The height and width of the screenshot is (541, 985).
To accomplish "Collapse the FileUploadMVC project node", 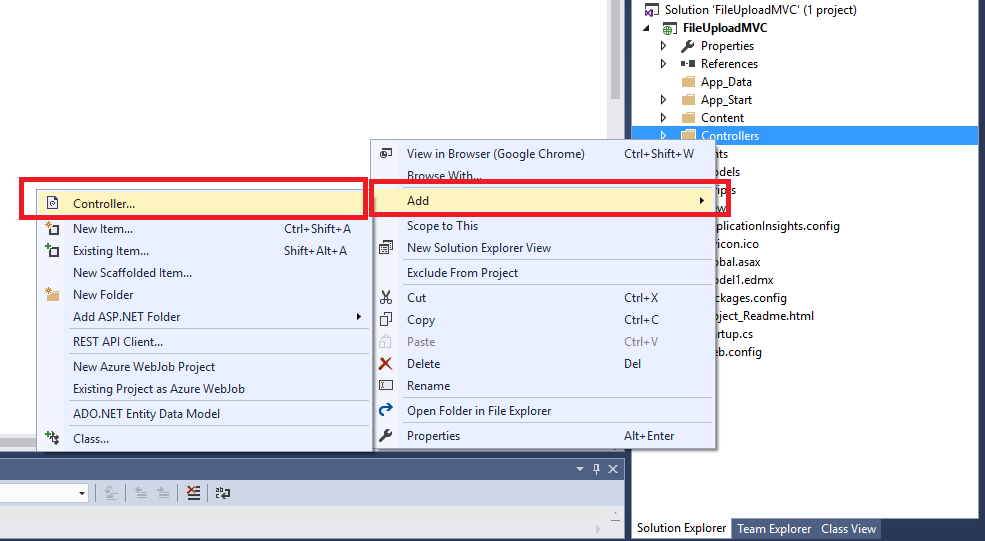I will [646, 28].
